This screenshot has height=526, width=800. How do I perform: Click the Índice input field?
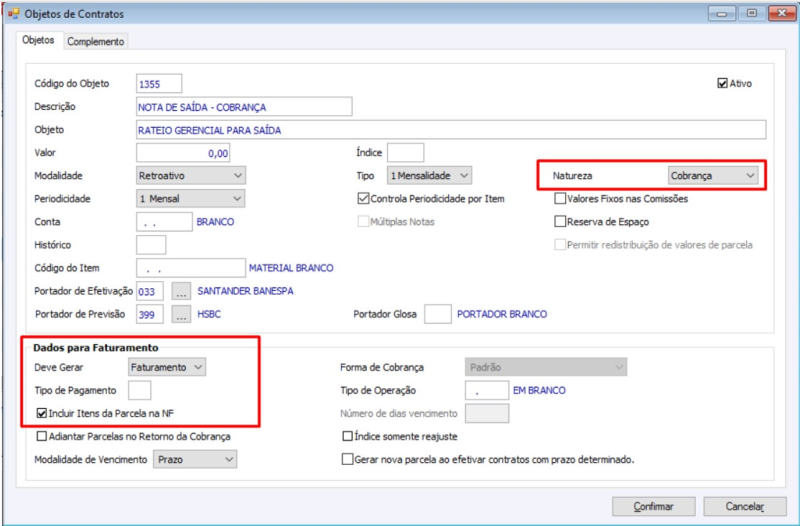click(406, 153)
